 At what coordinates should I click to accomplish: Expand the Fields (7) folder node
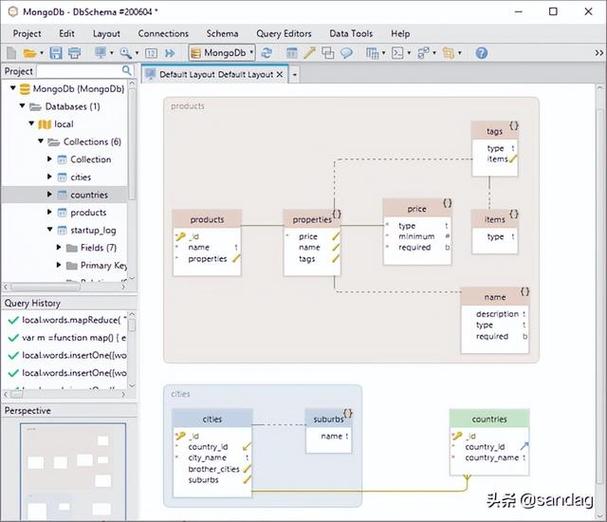coord(59,247)
